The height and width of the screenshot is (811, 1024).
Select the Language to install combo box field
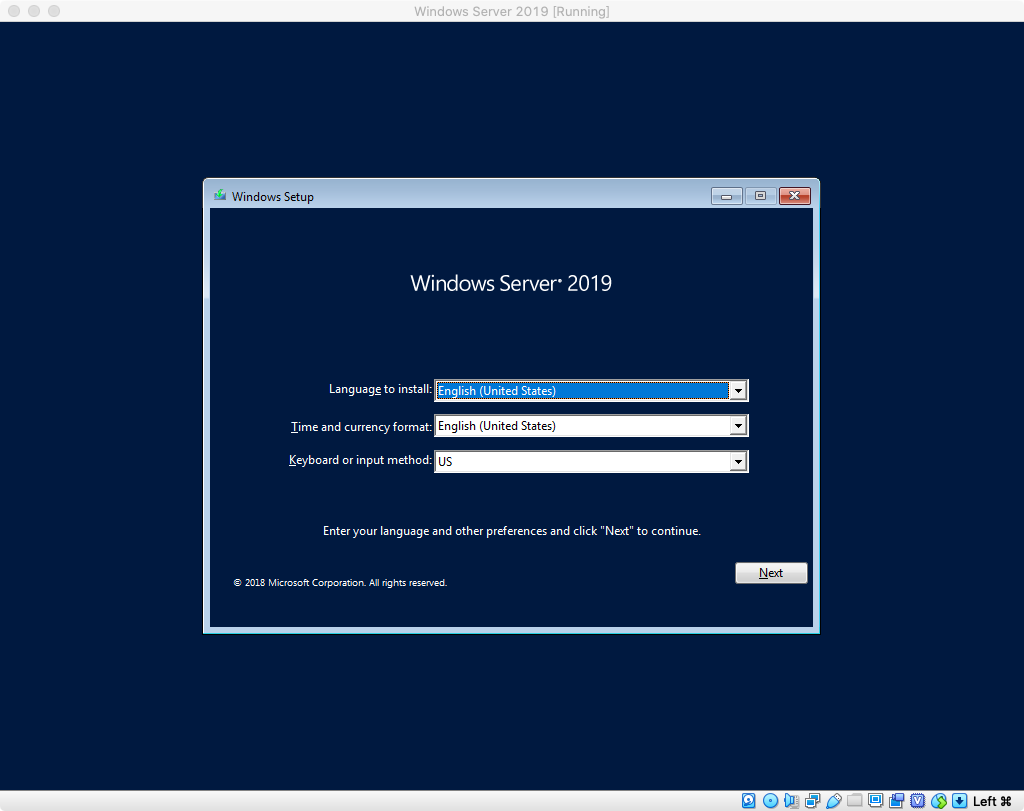click(591, 390)
